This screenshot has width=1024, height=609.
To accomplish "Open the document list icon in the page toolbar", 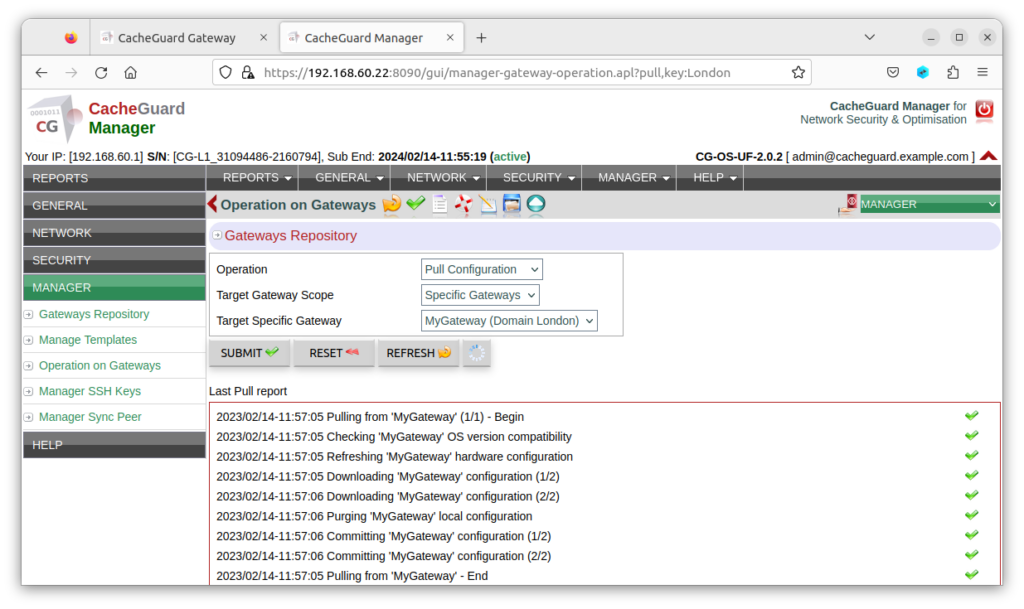I will 440,204.
